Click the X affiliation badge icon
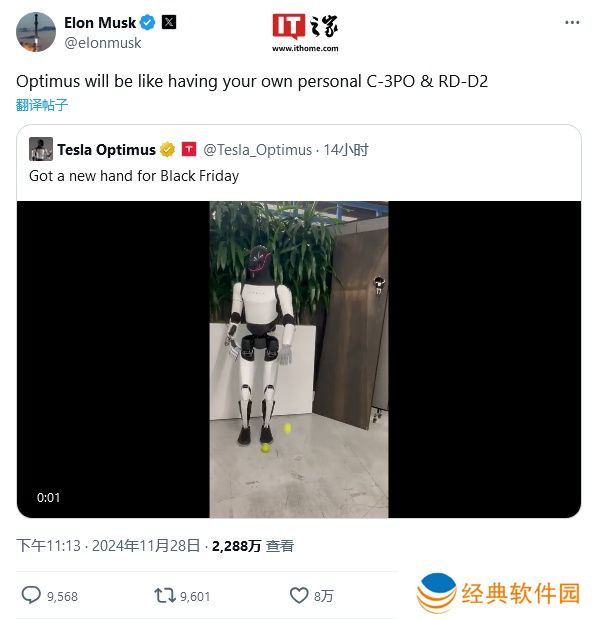Image resolution: width=598 pixels, height=619 pixels. click(169, 22)
